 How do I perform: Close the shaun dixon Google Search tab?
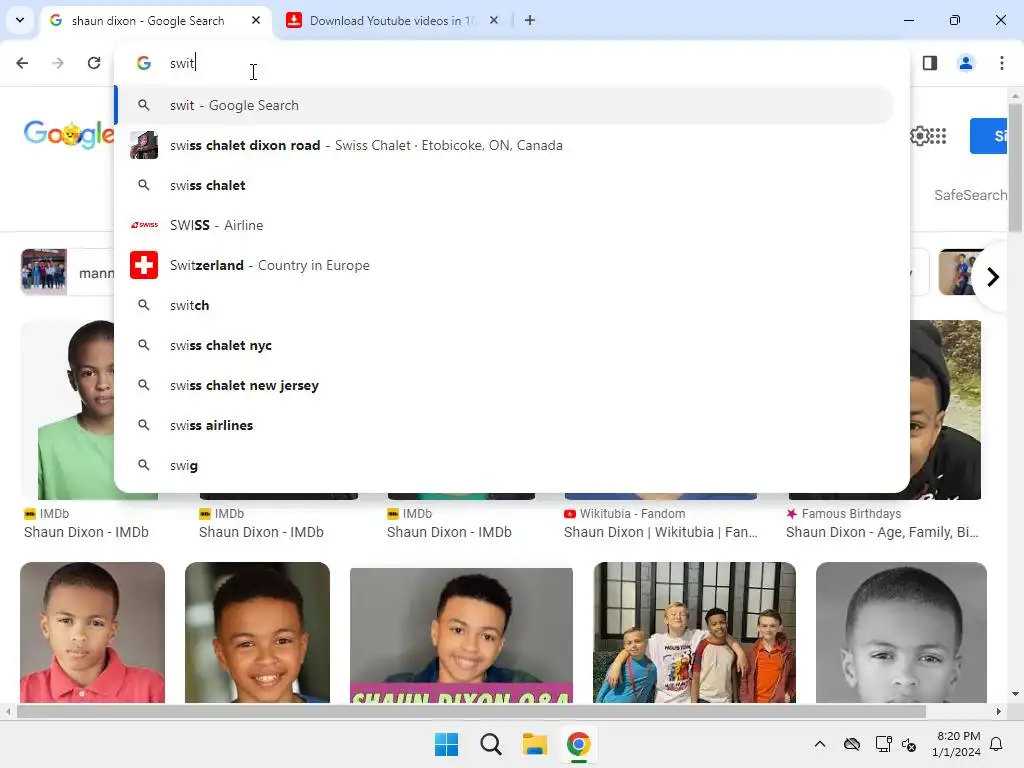[256, 20]
